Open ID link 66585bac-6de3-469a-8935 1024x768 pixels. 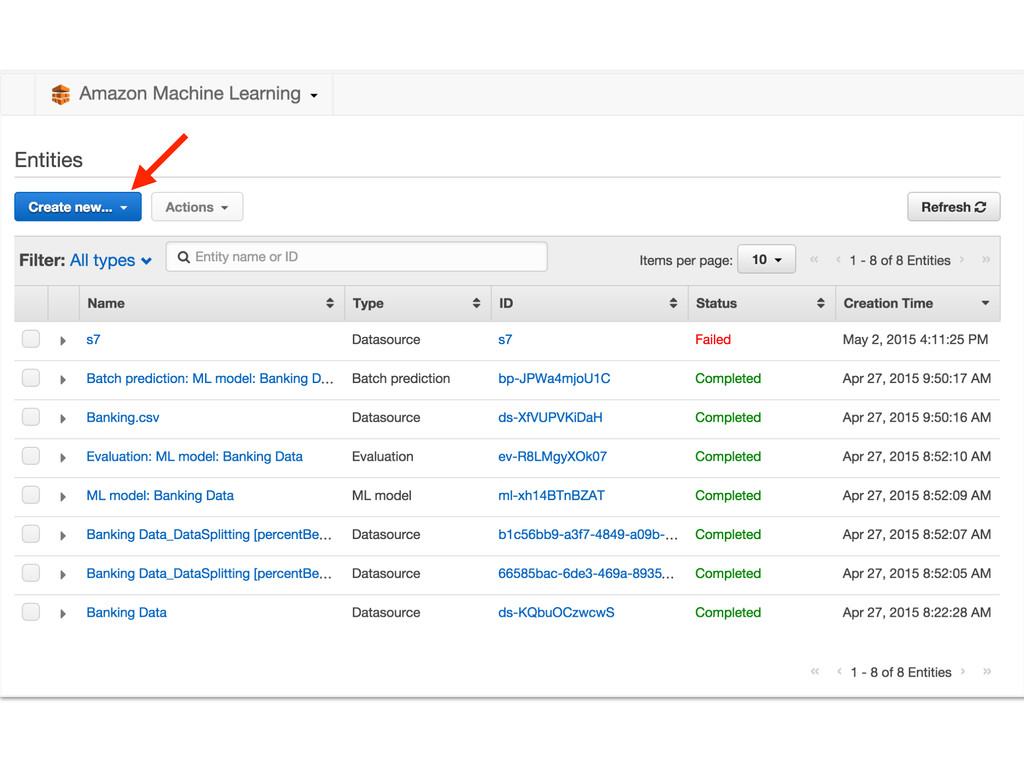[586, 573]
